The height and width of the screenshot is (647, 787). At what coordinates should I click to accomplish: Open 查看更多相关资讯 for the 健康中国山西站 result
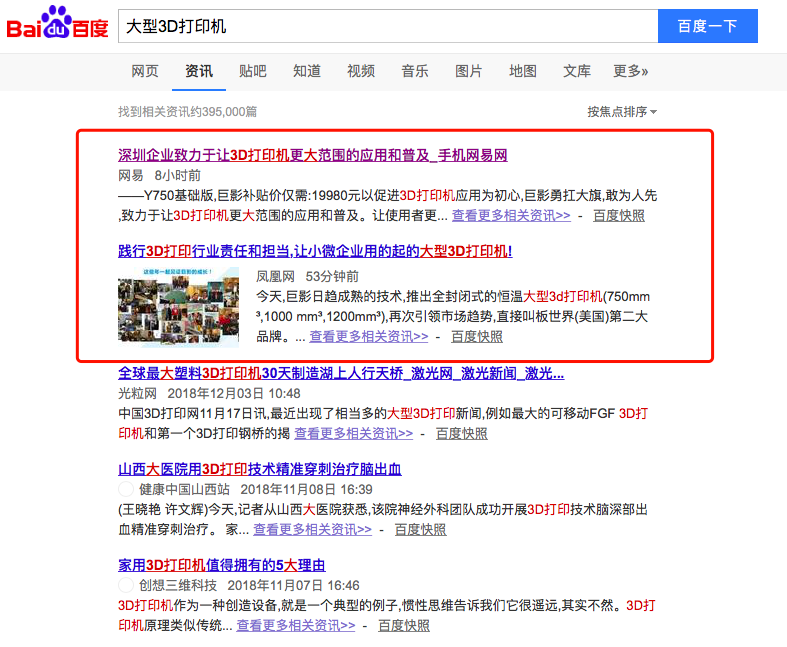[x=312, y=530]
